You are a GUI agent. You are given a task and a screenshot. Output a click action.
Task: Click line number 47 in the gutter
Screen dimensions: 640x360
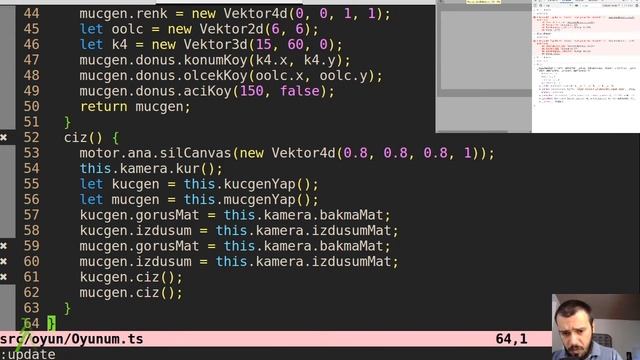tap(31, 60)
